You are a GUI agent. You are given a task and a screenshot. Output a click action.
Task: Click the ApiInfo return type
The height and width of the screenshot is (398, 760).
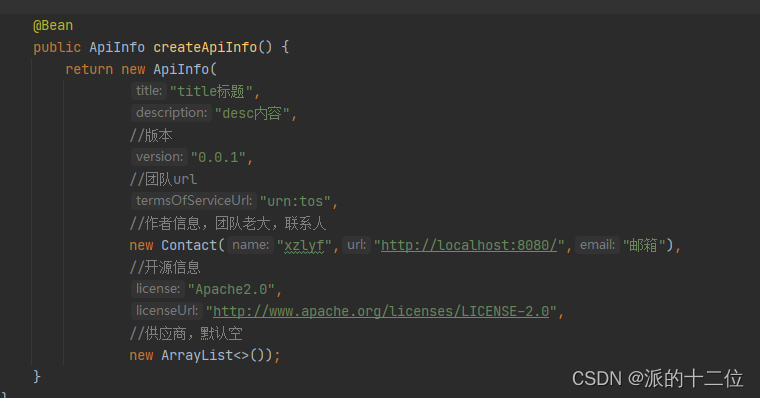(x=117, y=47)
